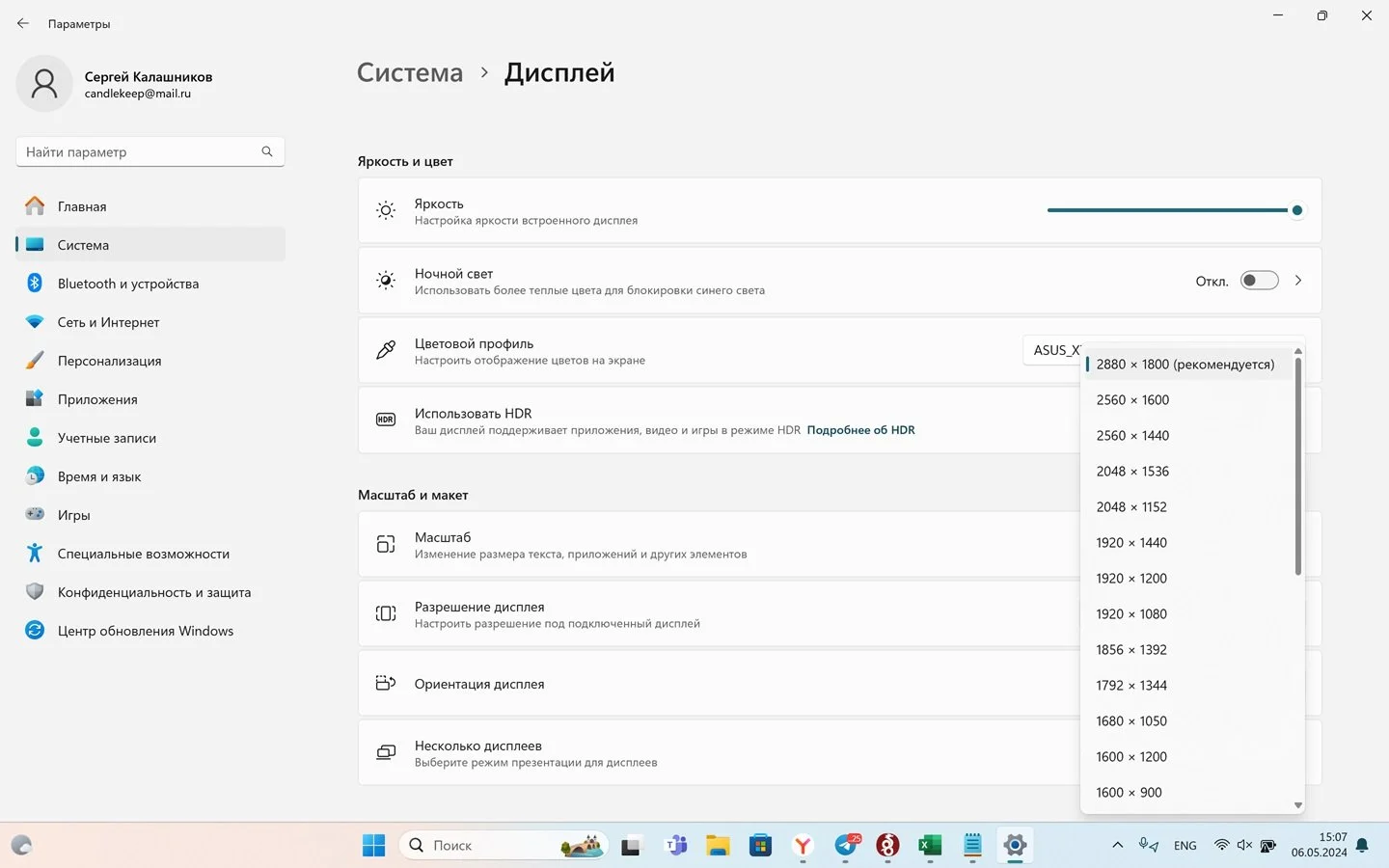This screenshot has height=868, width=1389.
Task: Select 2880 × 1800 (рекомендуется) resolution
Action: click(x=1188, y=365)
